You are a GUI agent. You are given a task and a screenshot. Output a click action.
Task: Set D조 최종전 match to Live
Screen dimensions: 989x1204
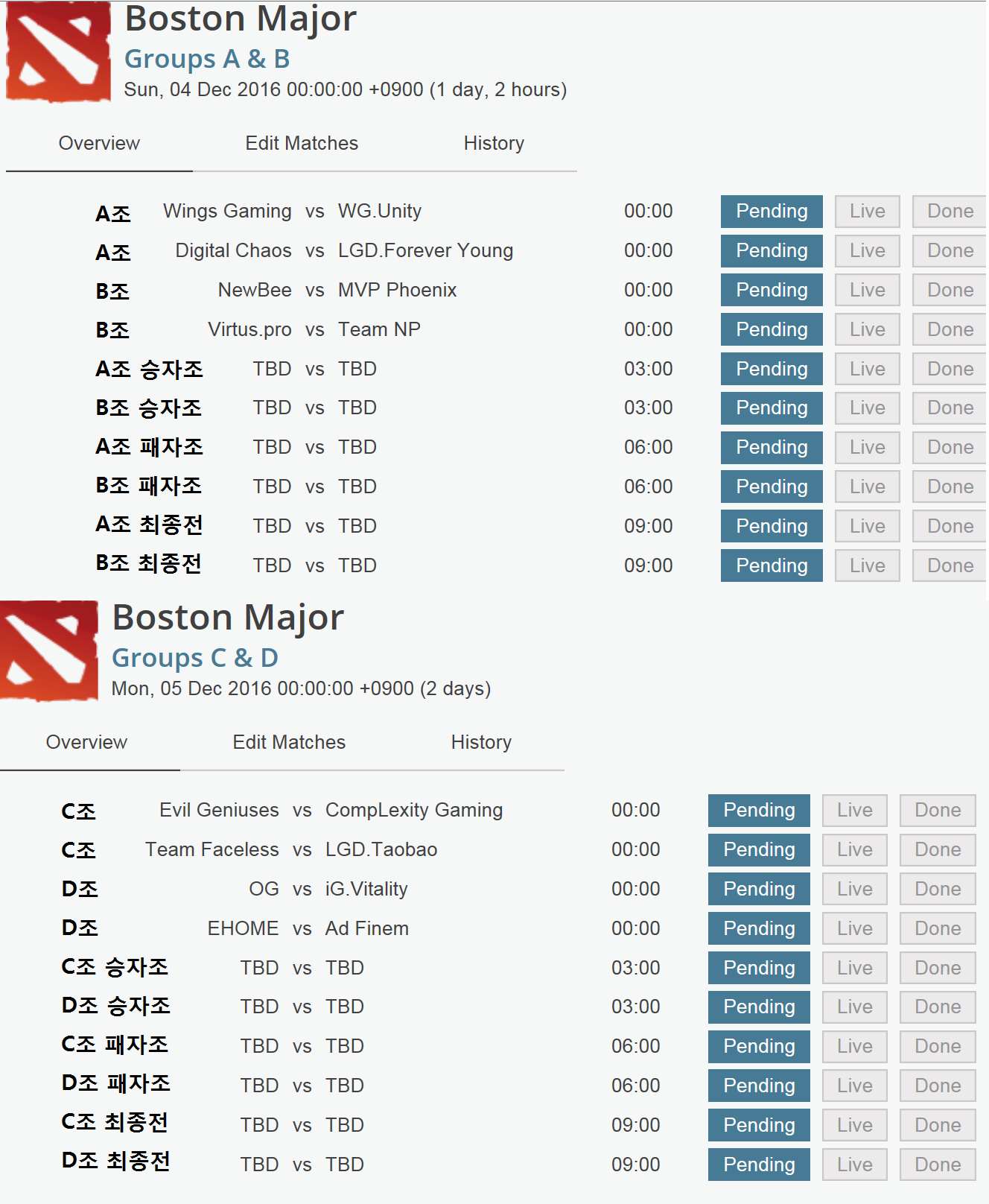[854, 1165]
